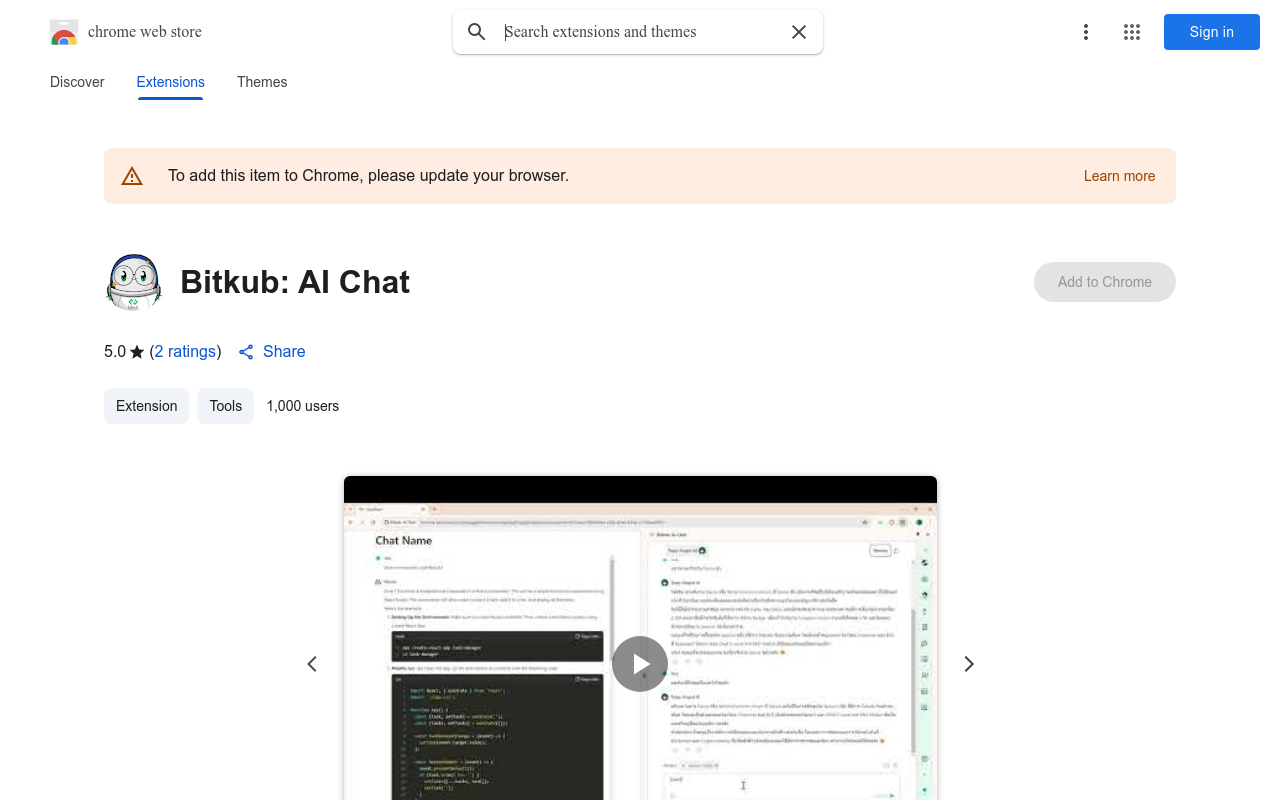
Task: Clear the search box with X icon
Action: point(799,32)
